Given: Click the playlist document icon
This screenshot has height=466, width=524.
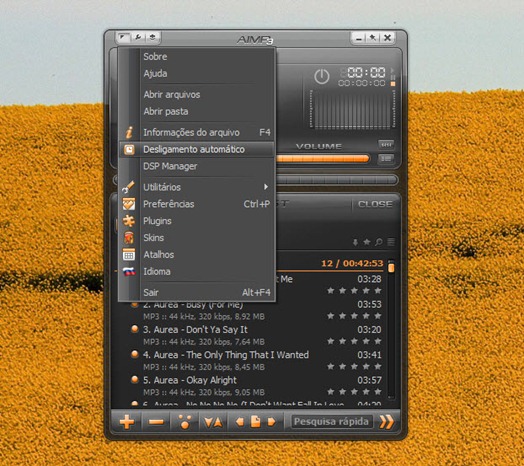Looking at the screenshot, I should coord(256,422).
